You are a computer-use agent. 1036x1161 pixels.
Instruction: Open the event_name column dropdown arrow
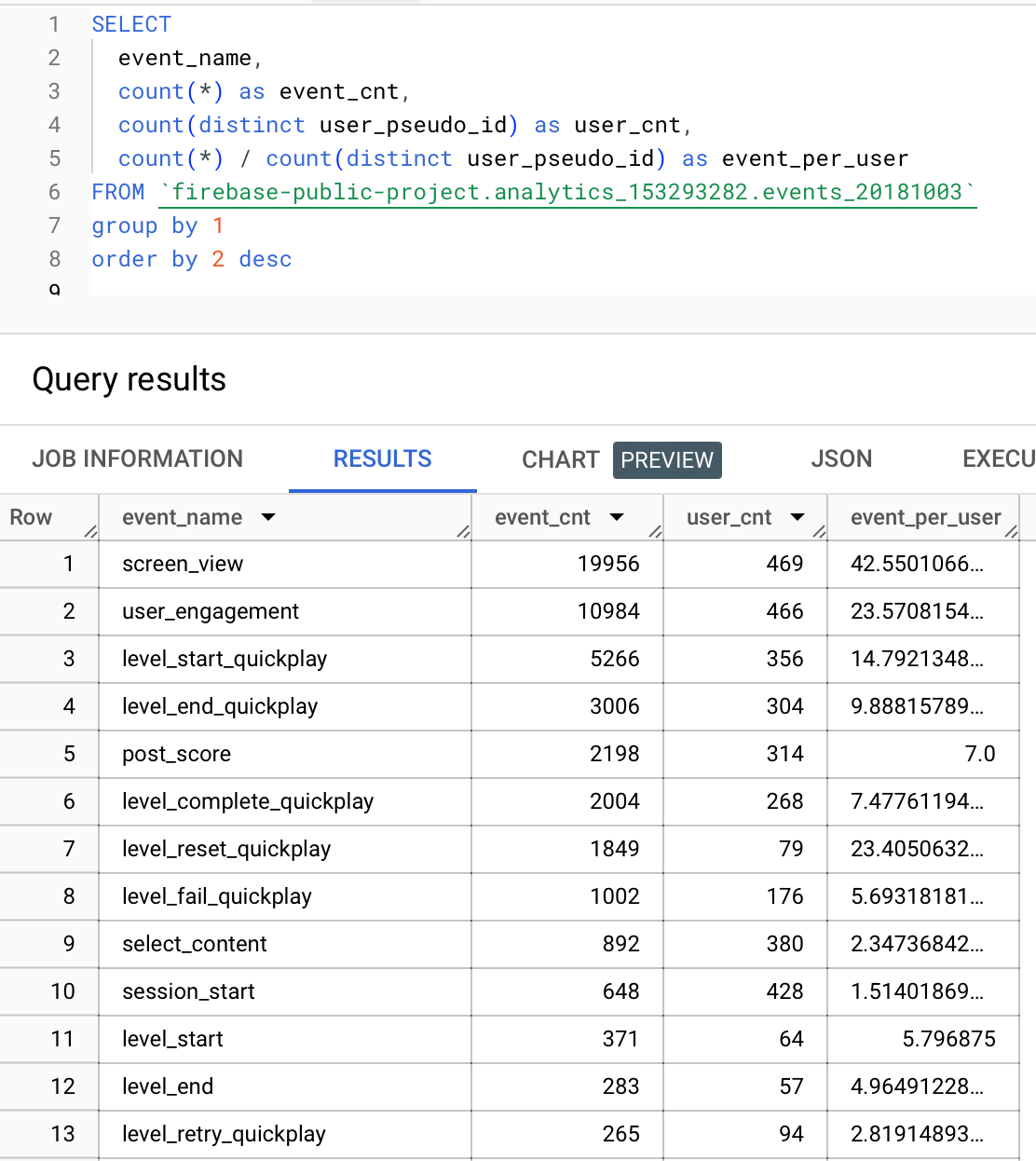pos(268,517)
